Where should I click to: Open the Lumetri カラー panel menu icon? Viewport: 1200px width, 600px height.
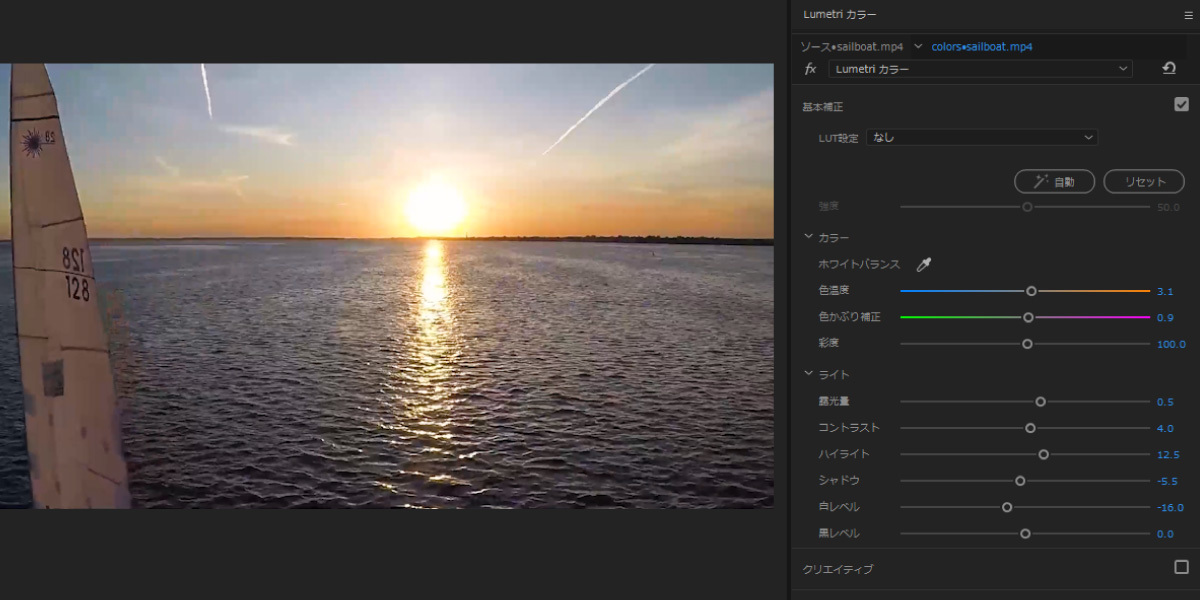pyautogui.click(x=1188, y=15)
